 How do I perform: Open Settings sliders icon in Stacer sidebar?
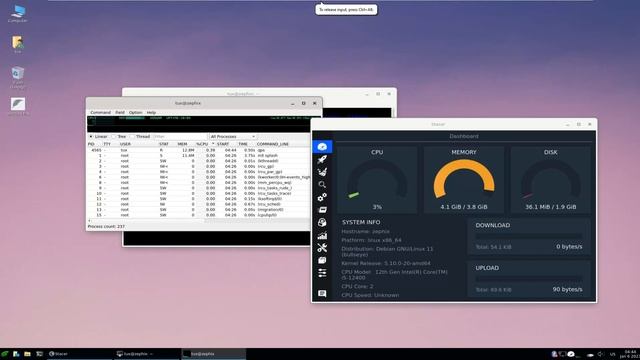pos(322,273)
